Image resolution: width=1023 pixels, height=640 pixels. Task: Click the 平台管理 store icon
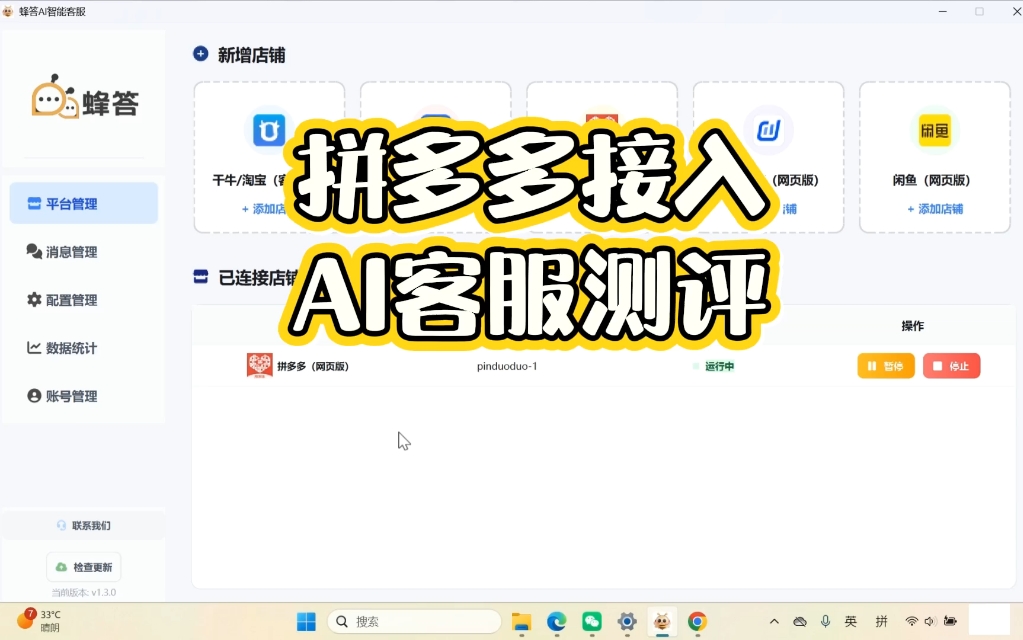tap(34, 204)
